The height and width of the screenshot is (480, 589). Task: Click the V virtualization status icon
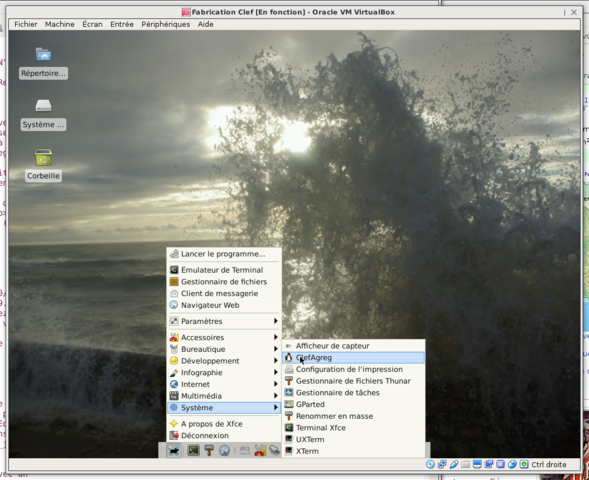coord(500,464)
